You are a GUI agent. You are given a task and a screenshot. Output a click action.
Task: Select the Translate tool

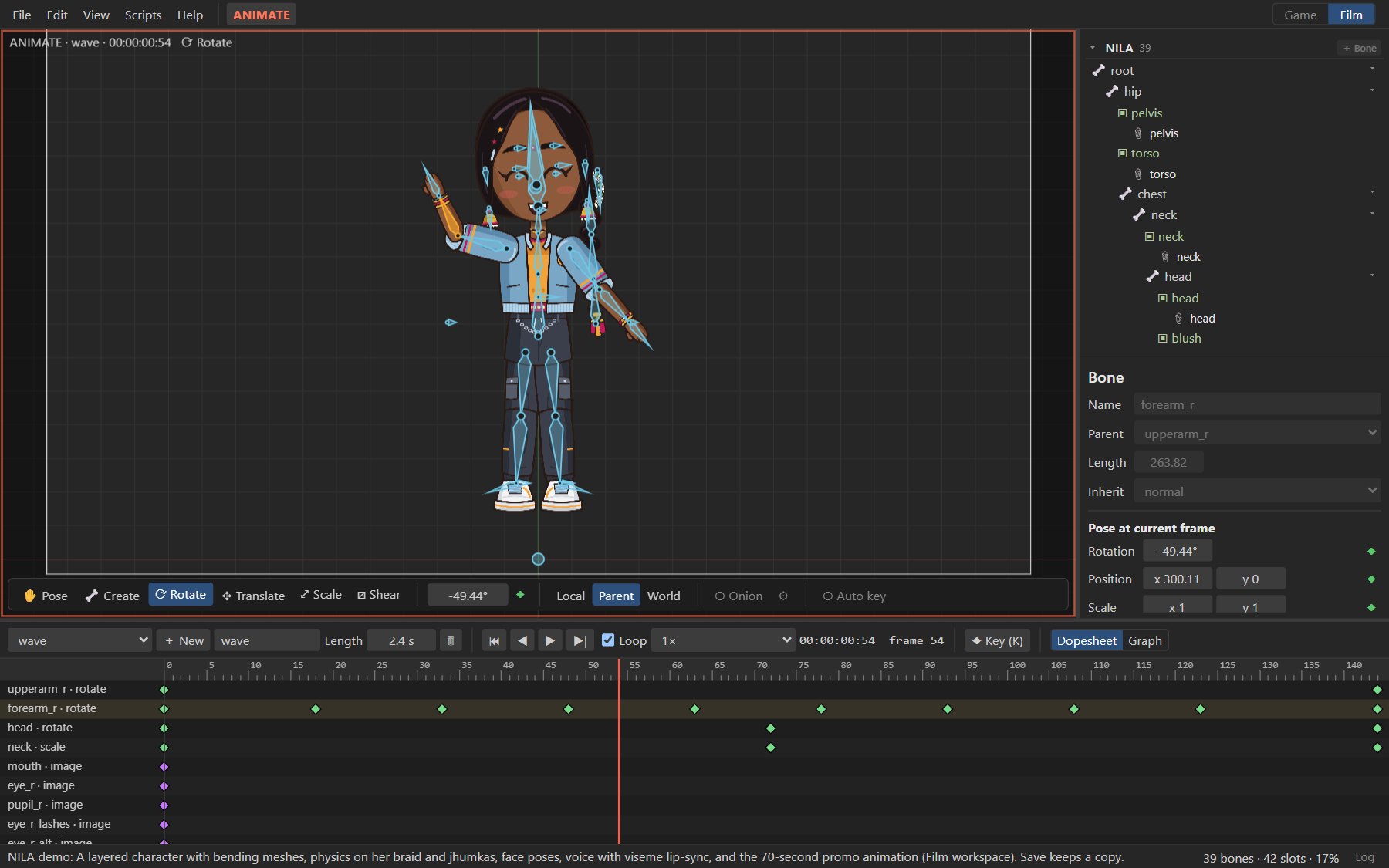[253, 596]
